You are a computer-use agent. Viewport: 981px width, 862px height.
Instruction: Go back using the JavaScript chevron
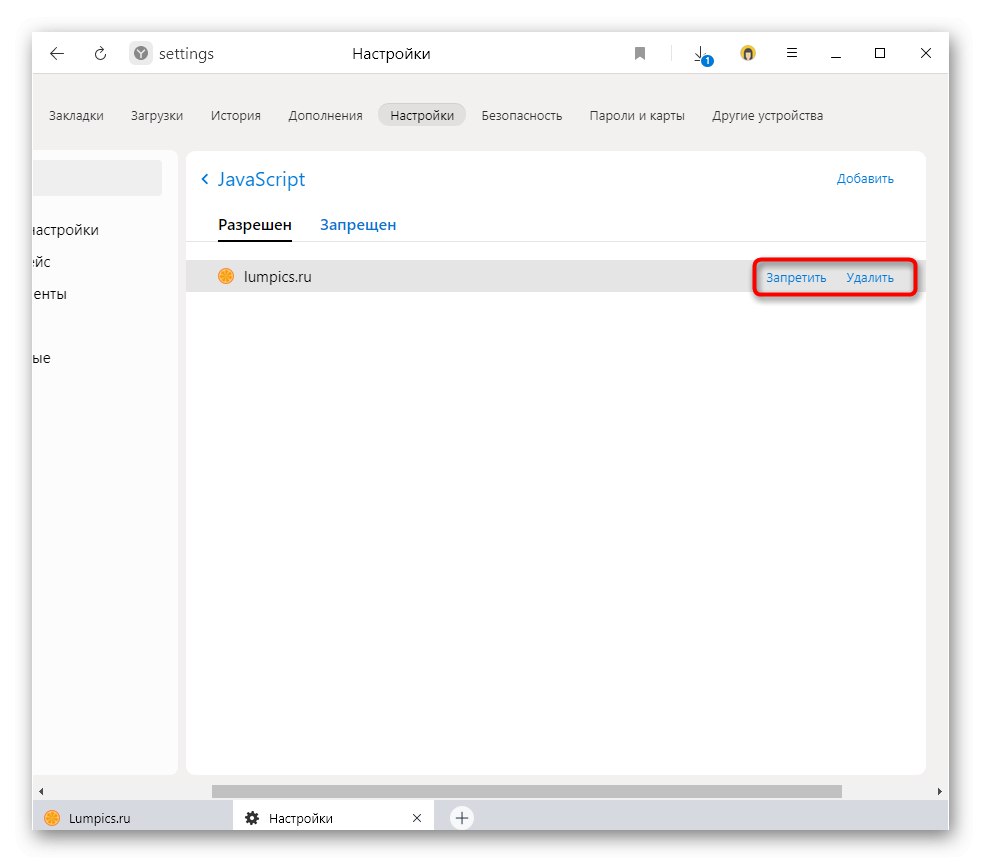(x=205, y=180)
